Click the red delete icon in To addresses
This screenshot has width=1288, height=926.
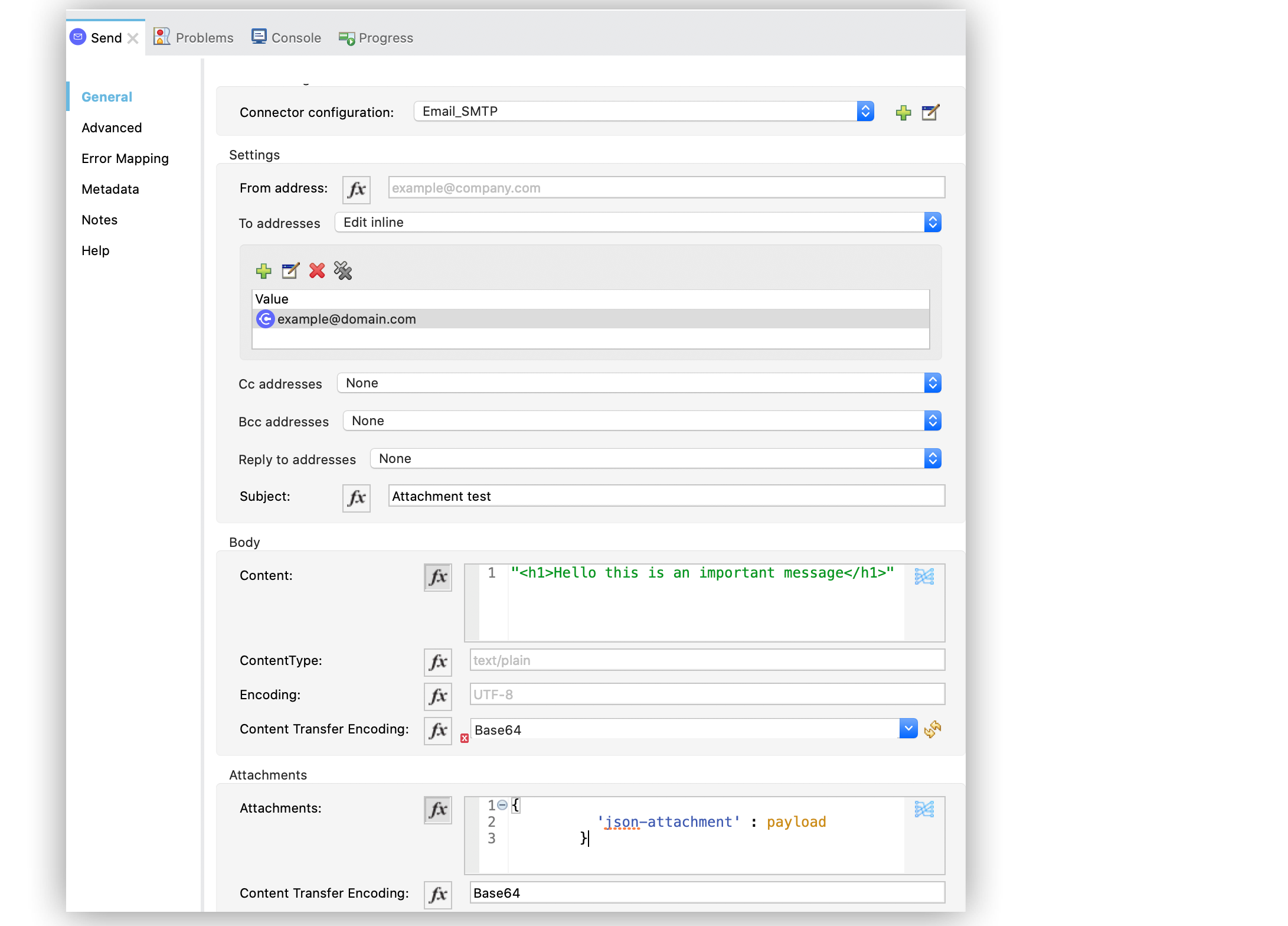coord(316,271)
